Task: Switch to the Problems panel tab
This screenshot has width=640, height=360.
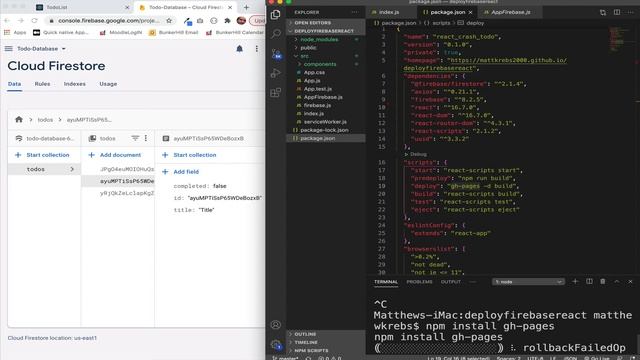Action: (419, 282)
